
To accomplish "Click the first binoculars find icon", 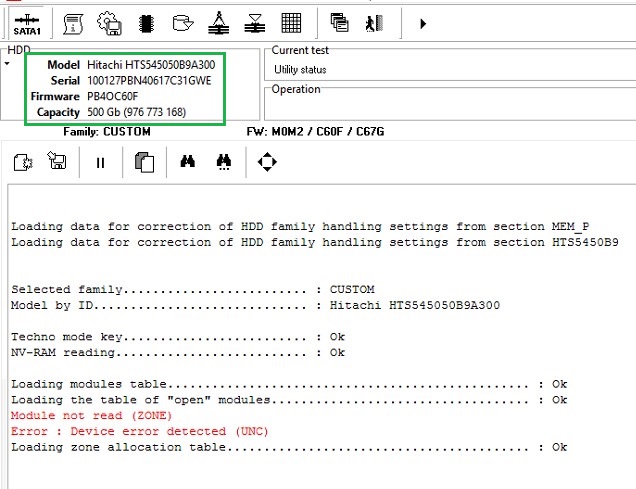I will pos(187,162).
